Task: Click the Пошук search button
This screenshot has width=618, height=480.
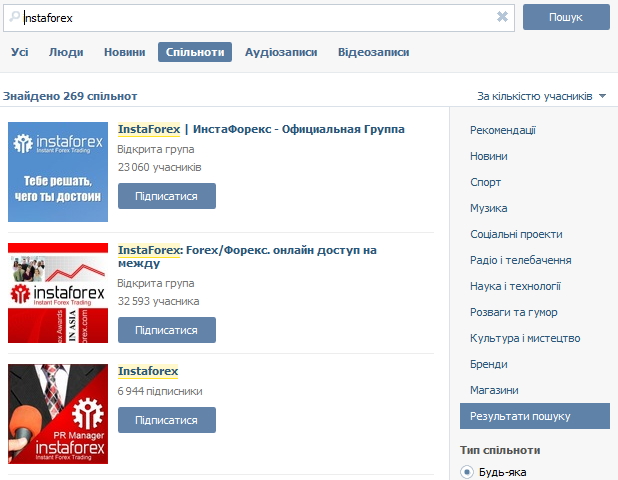Action: 566,17
